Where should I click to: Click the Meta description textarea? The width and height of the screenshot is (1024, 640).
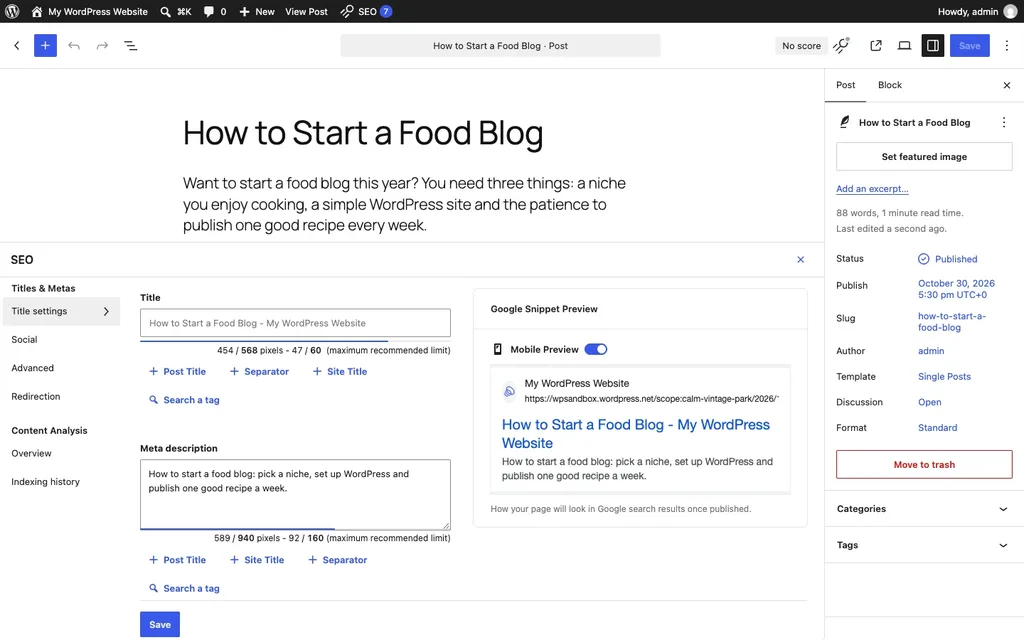[x=295, y=494]
